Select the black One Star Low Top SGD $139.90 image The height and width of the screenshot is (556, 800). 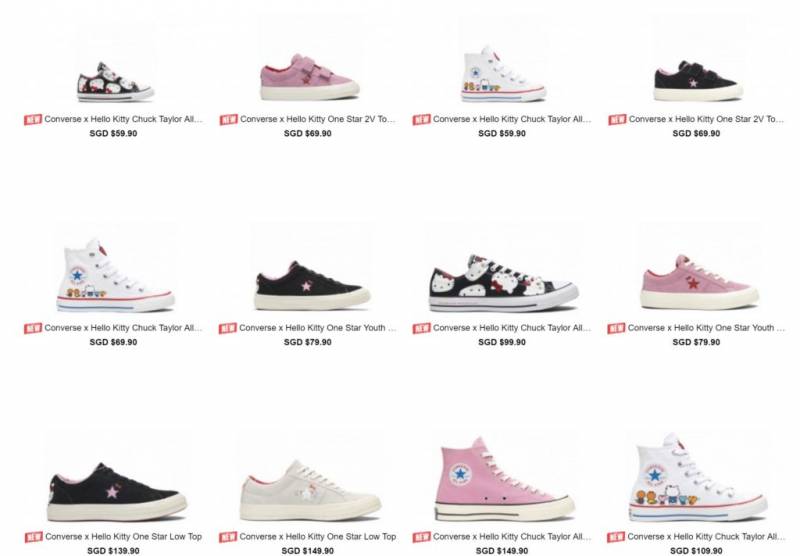tap(117, 492)
